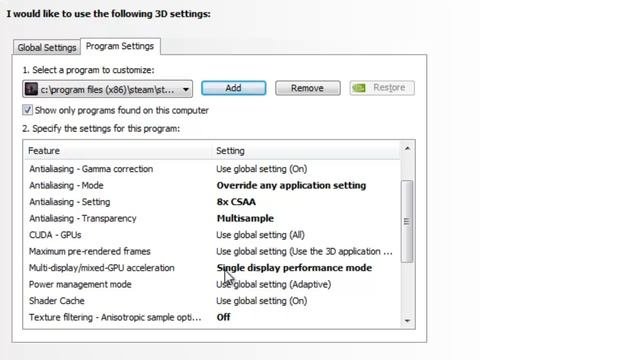
Task: Open the Off value for Anisotropic sample
Action: (x=224, y=317)
